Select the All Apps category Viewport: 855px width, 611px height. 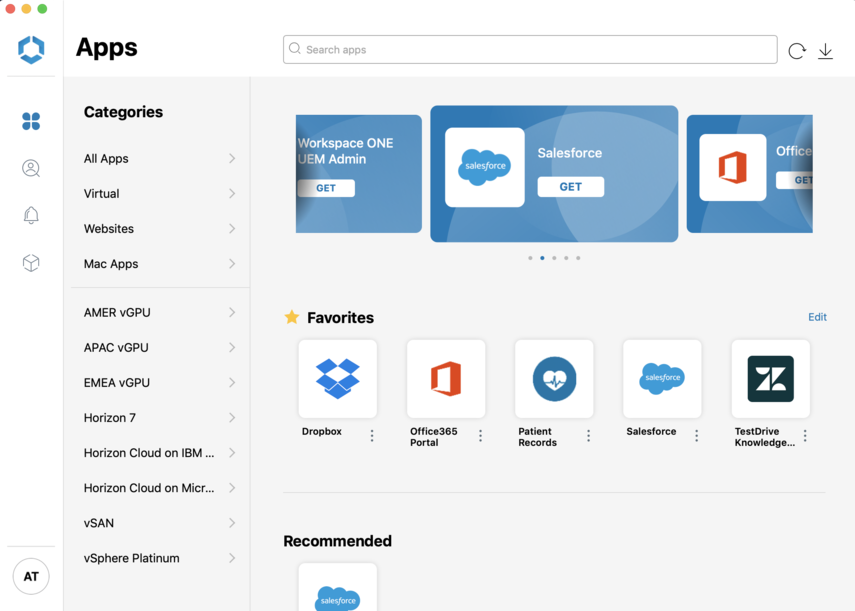coord(106,159)
